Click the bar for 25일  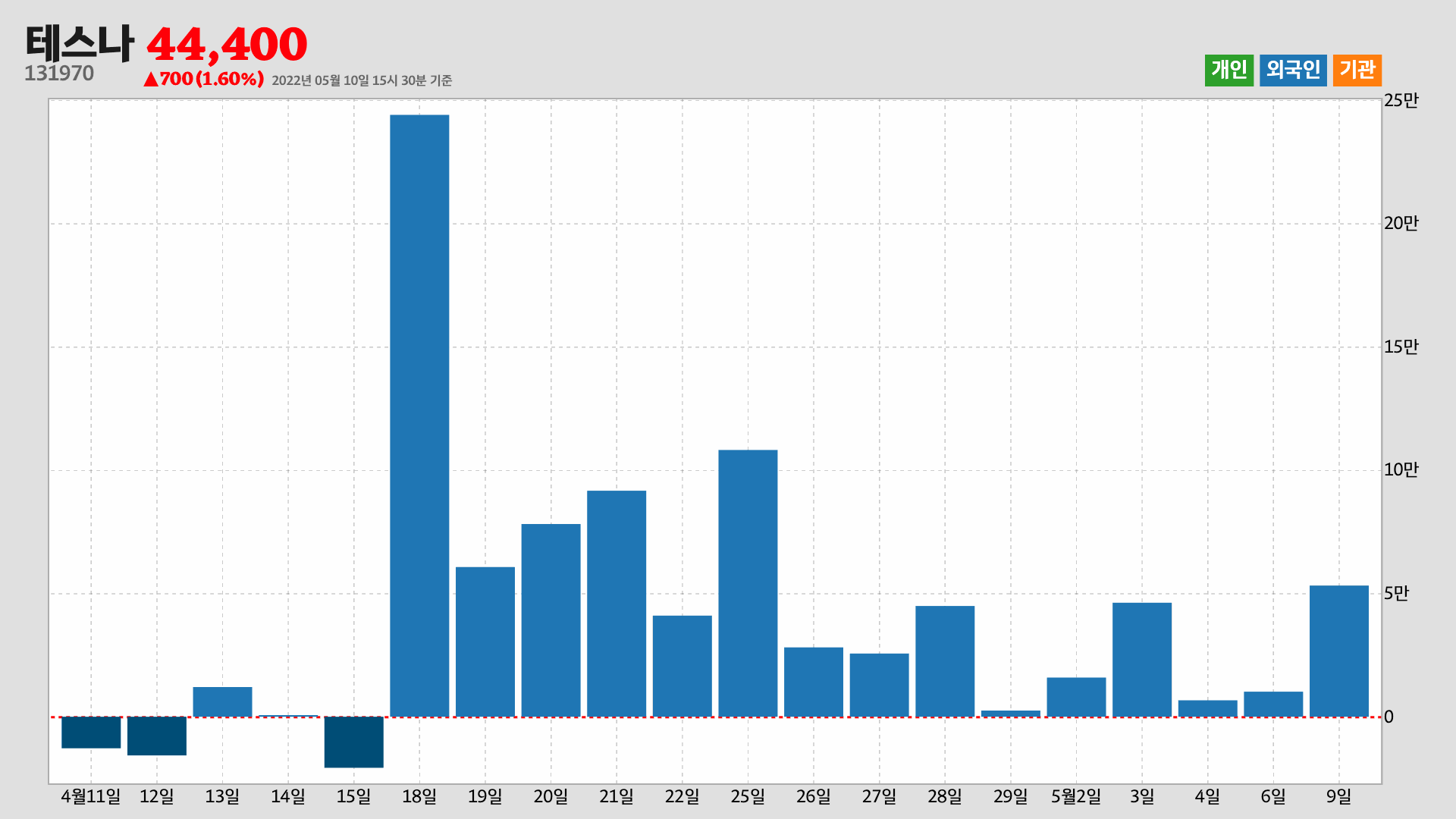(x=748, y=583)
